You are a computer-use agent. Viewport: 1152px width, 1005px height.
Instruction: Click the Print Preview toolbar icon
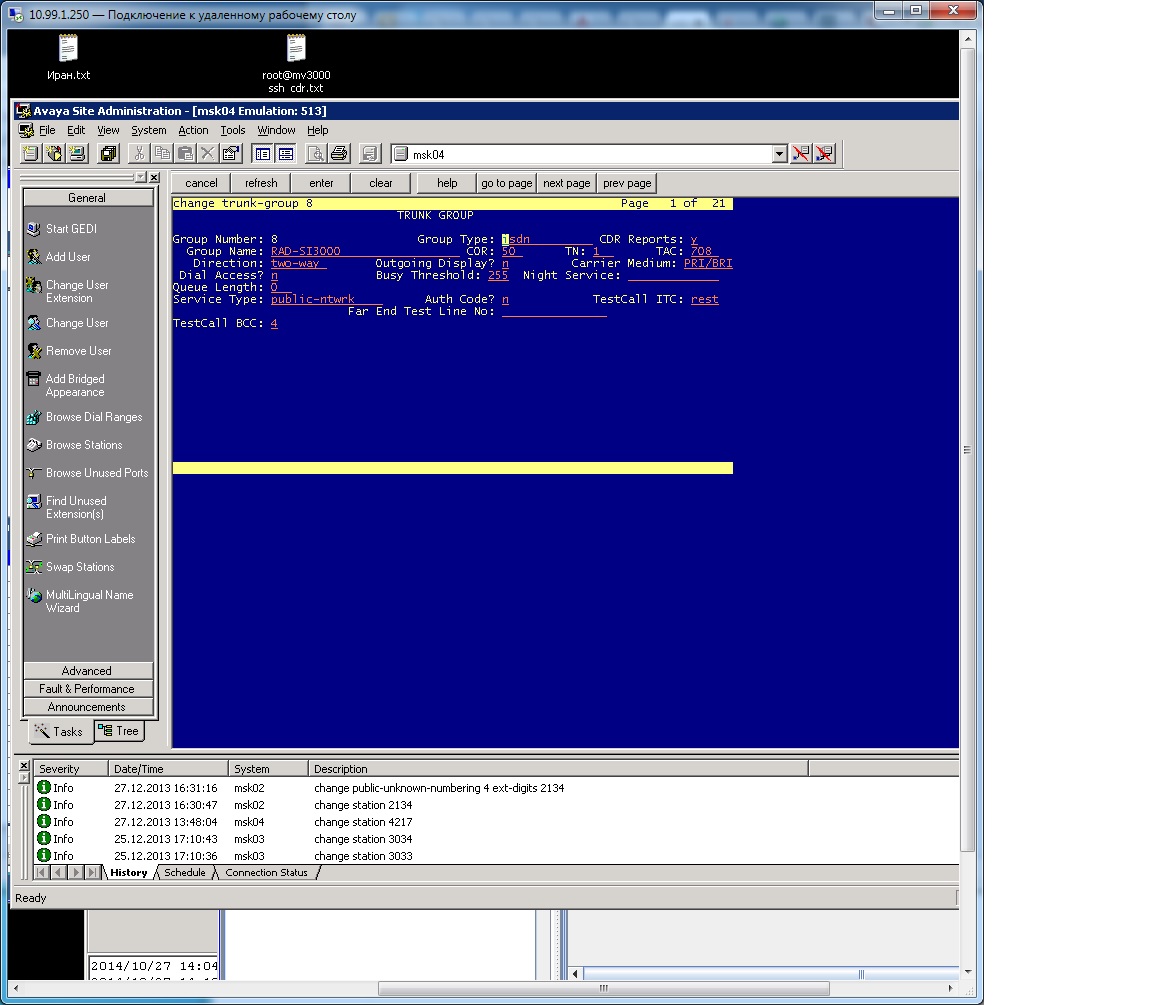(315, 154)
